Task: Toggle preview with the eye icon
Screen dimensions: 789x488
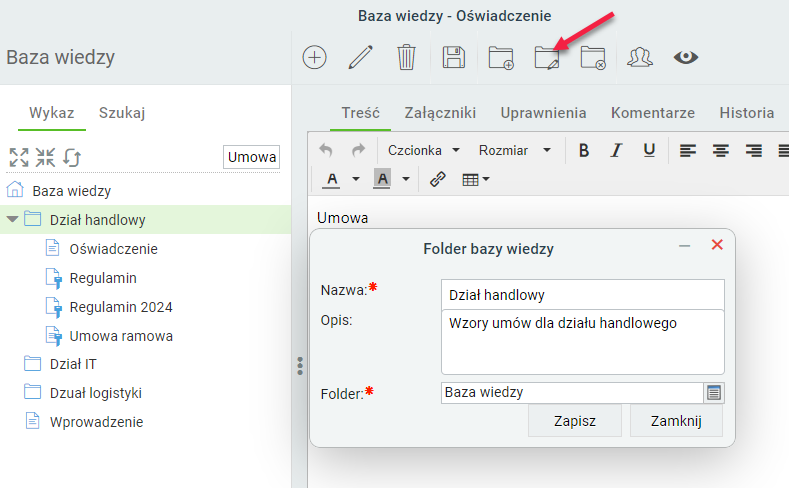Action: pyautogui.click(x=686, y=57)
